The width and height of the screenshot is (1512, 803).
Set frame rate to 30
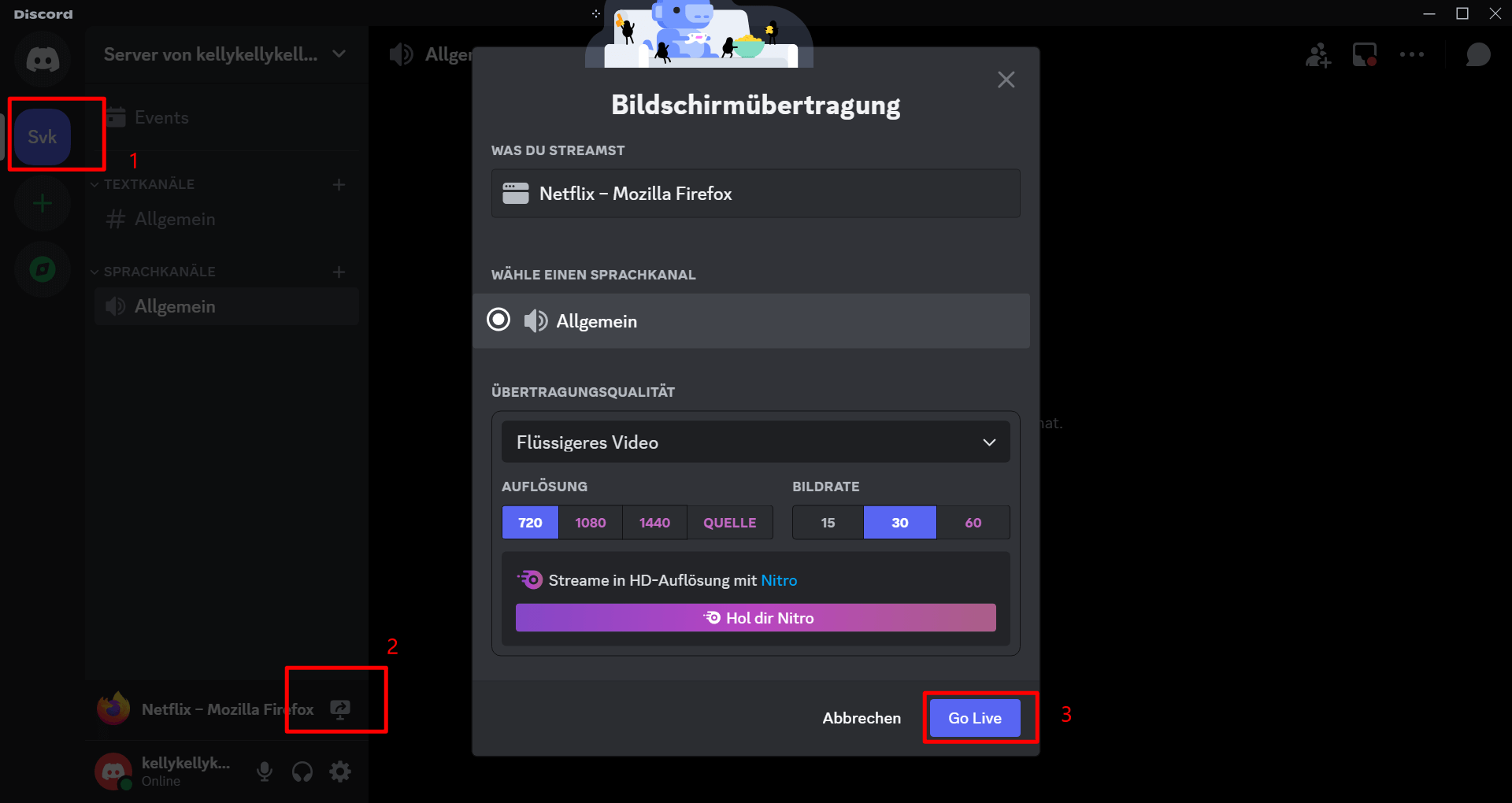point(900,523)
